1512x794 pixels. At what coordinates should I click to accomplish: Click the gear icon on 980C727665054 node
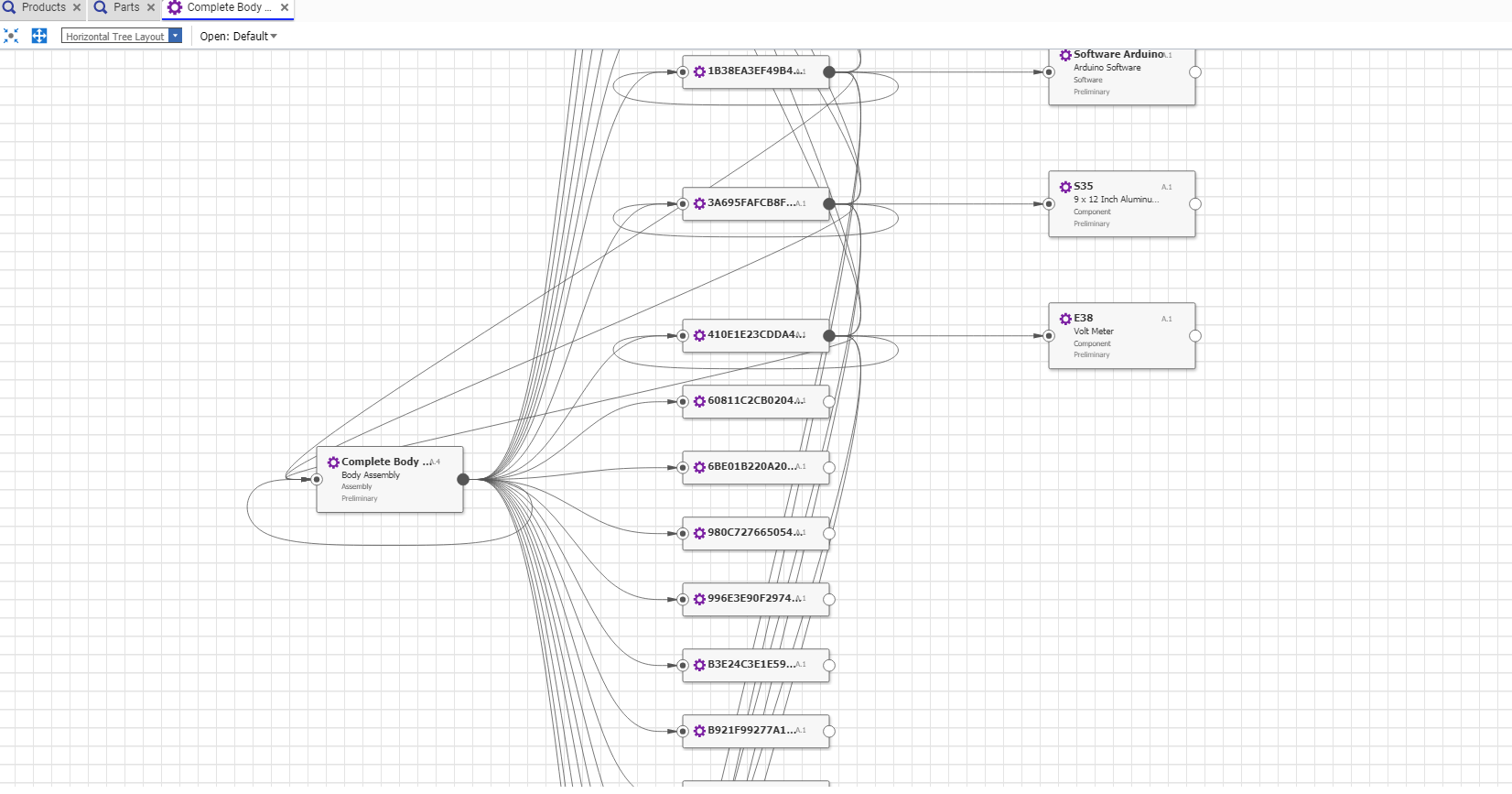(x=699, y=533)
